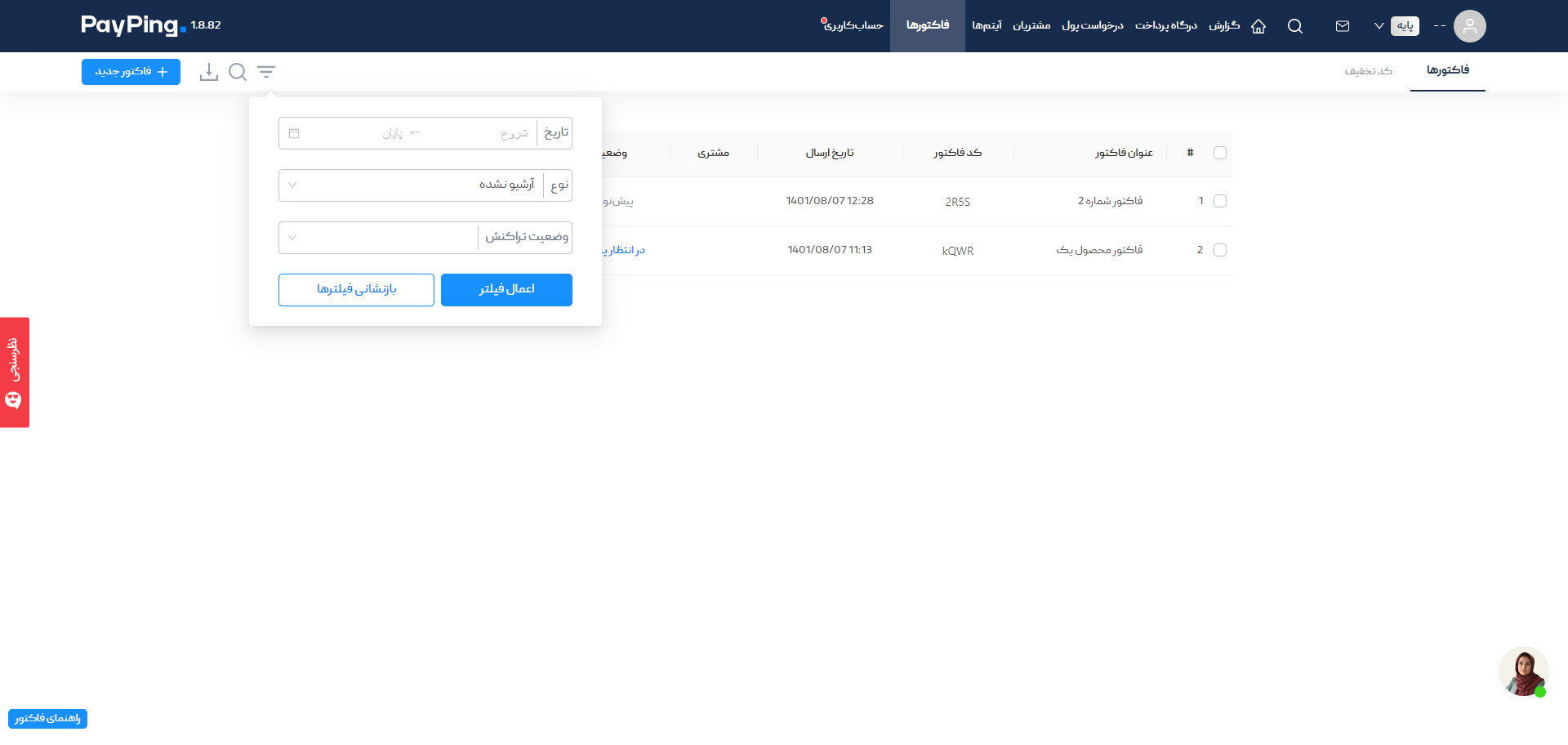Click the filter list icon in toolbar
Image resolution: width=1568 pixels, height=745 pixels.
click(266, 72)
